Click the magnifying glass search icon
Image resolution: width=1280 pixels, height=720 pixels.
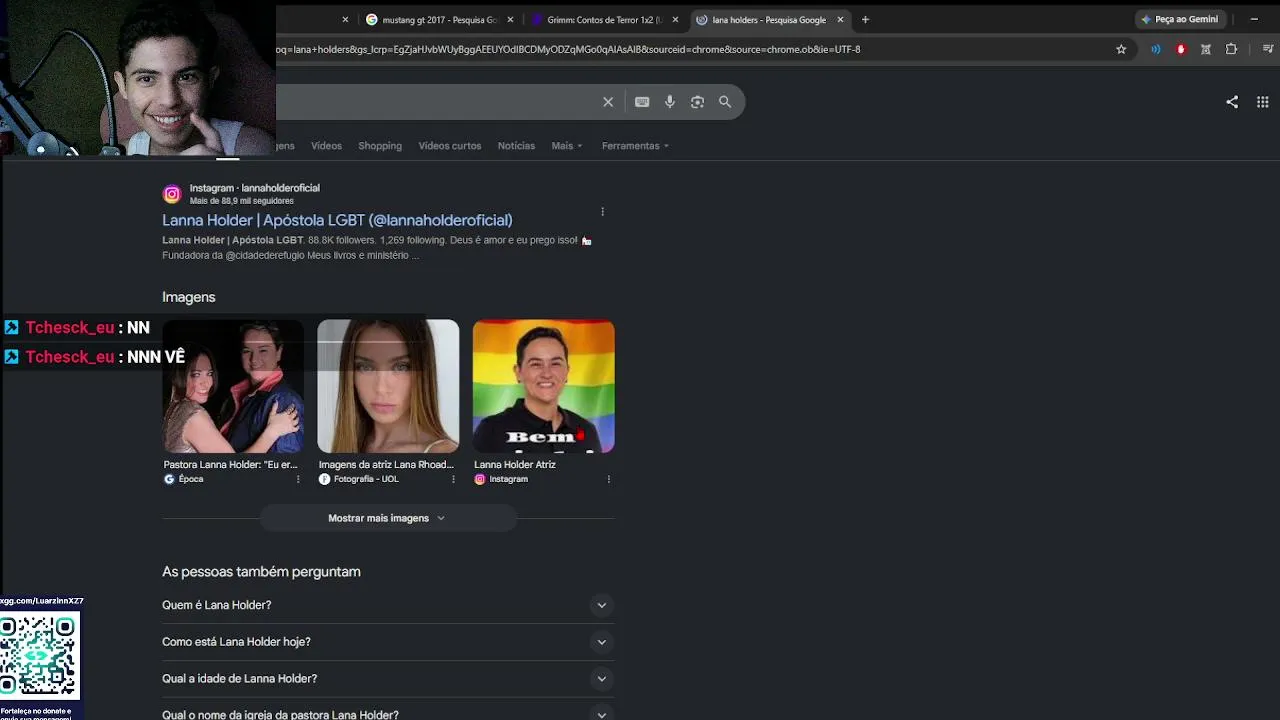(725, 102)
